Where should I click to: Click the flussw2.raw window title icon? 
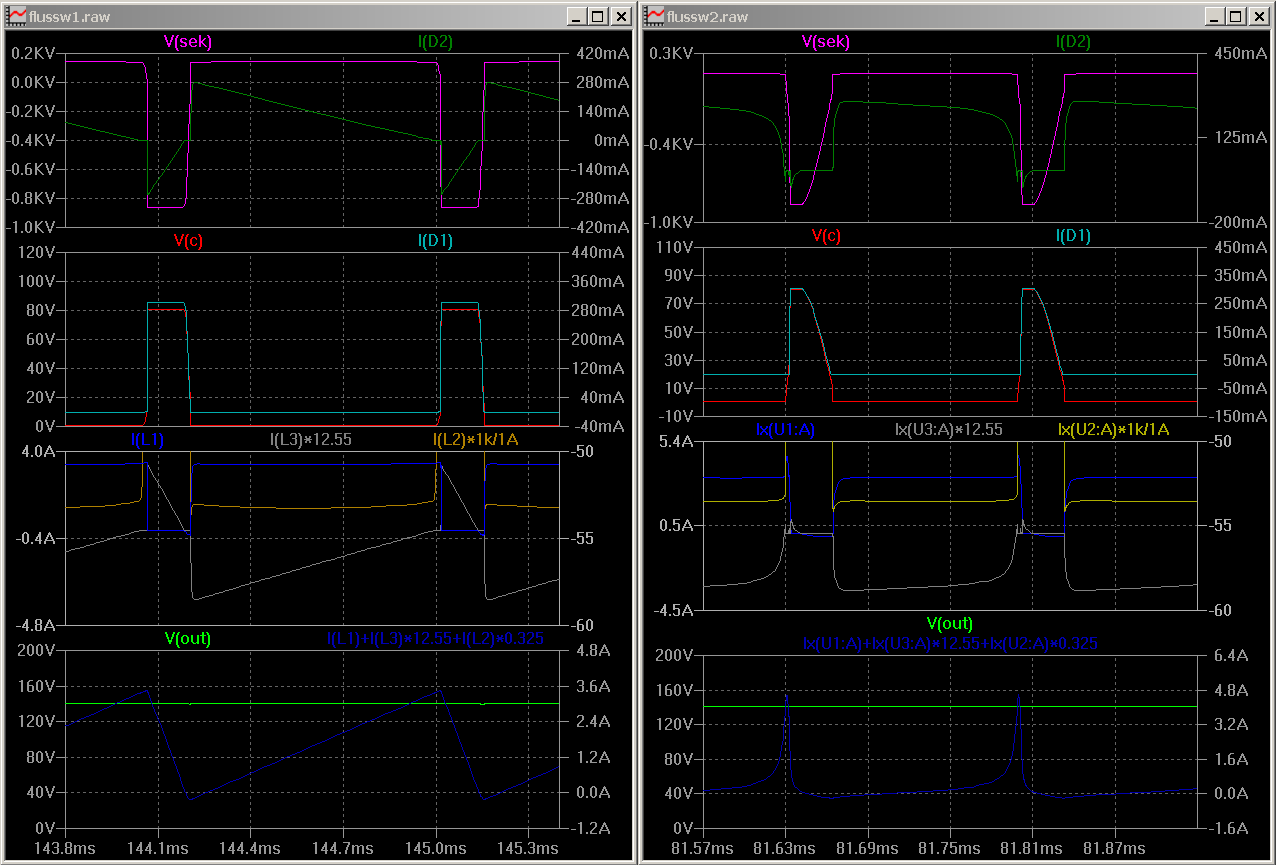point(654,16)
